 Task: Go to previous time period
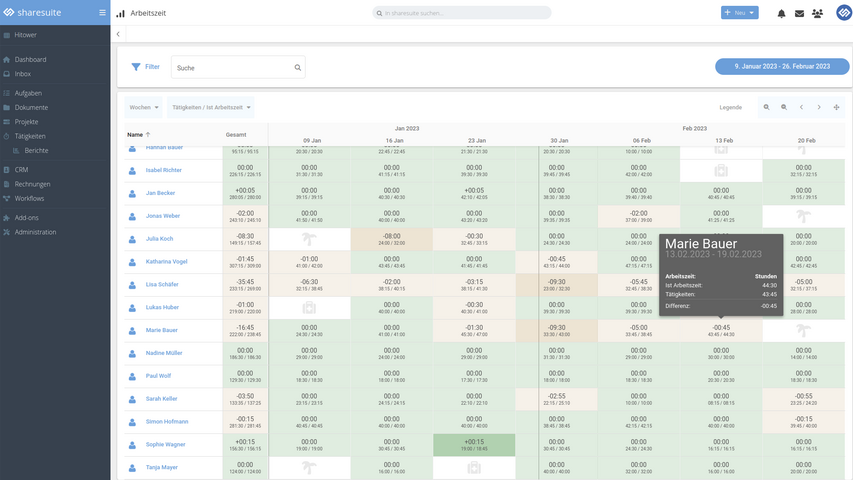tap(801, 107)
